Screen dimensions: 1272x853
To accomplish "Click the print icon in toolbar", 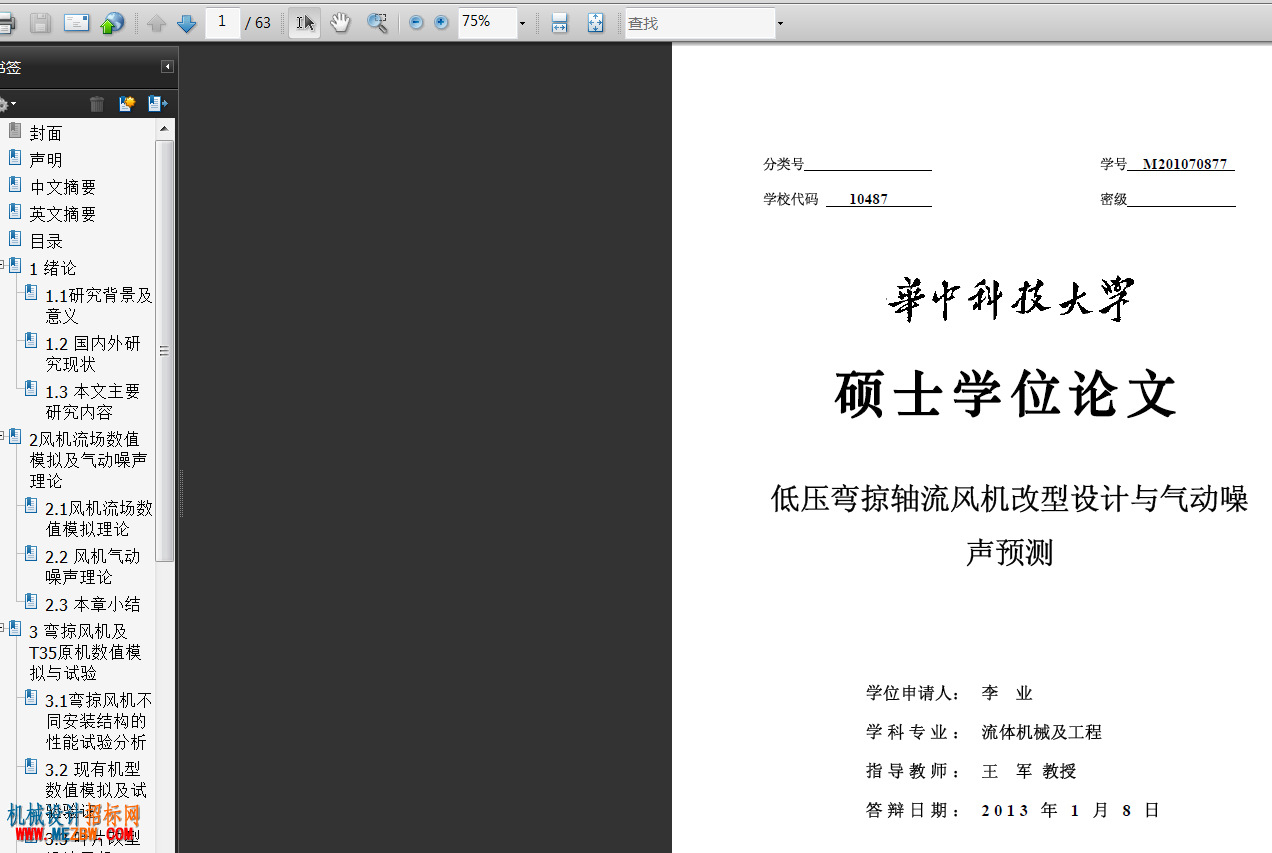I will coord(6,23).
